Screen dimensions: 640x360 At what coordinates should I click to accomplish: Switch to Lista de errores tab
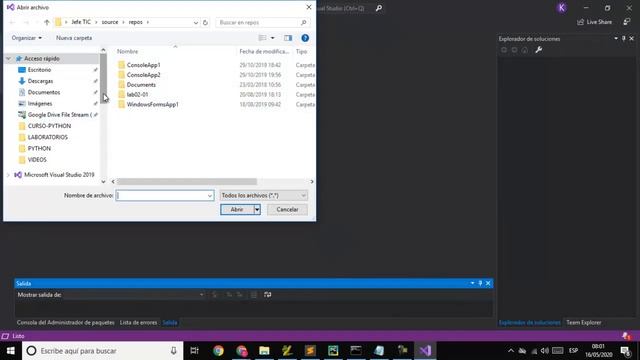(x=138, y=322)
